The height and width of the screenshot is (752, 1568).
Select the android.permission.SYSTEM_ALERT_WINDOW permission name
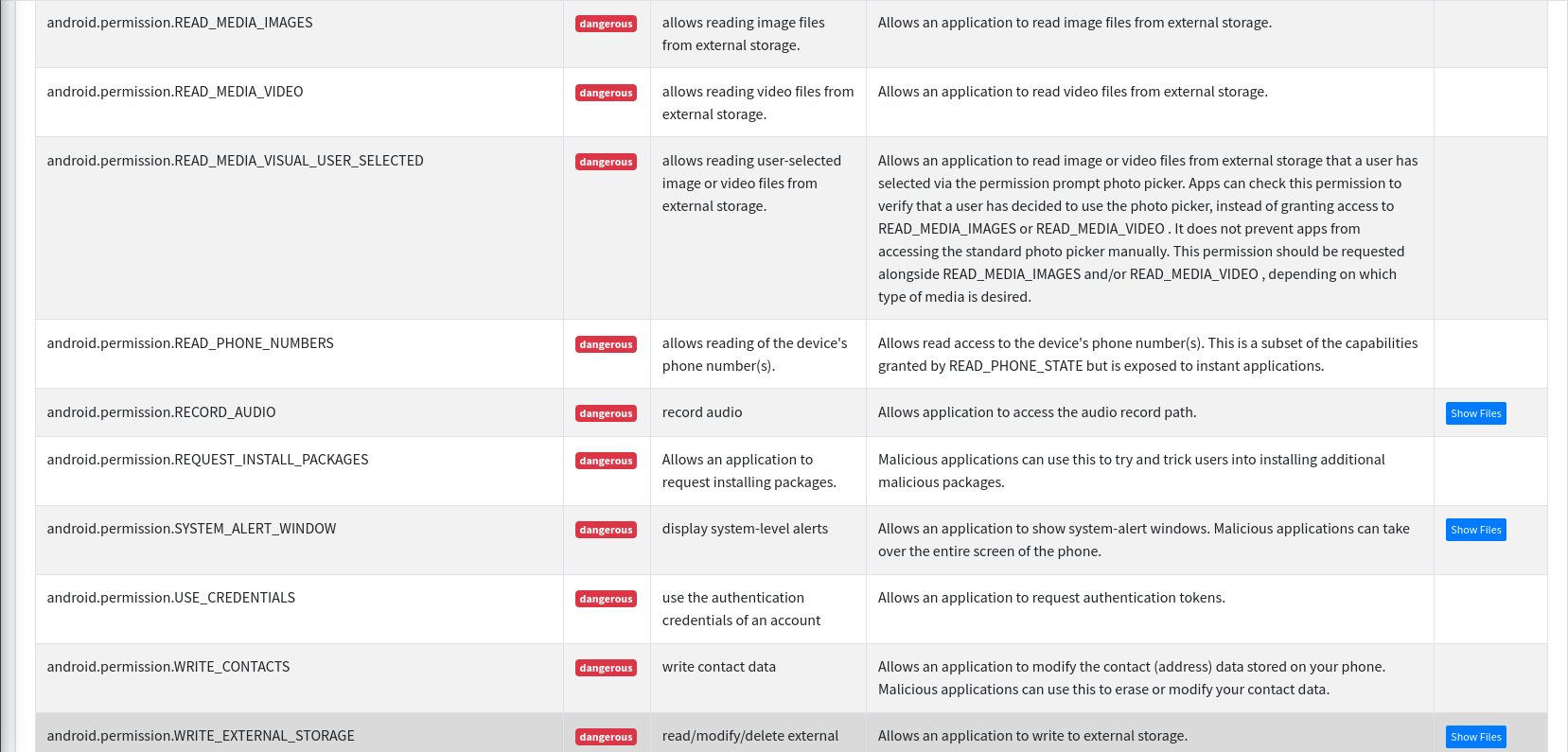[x=191, y=529]
